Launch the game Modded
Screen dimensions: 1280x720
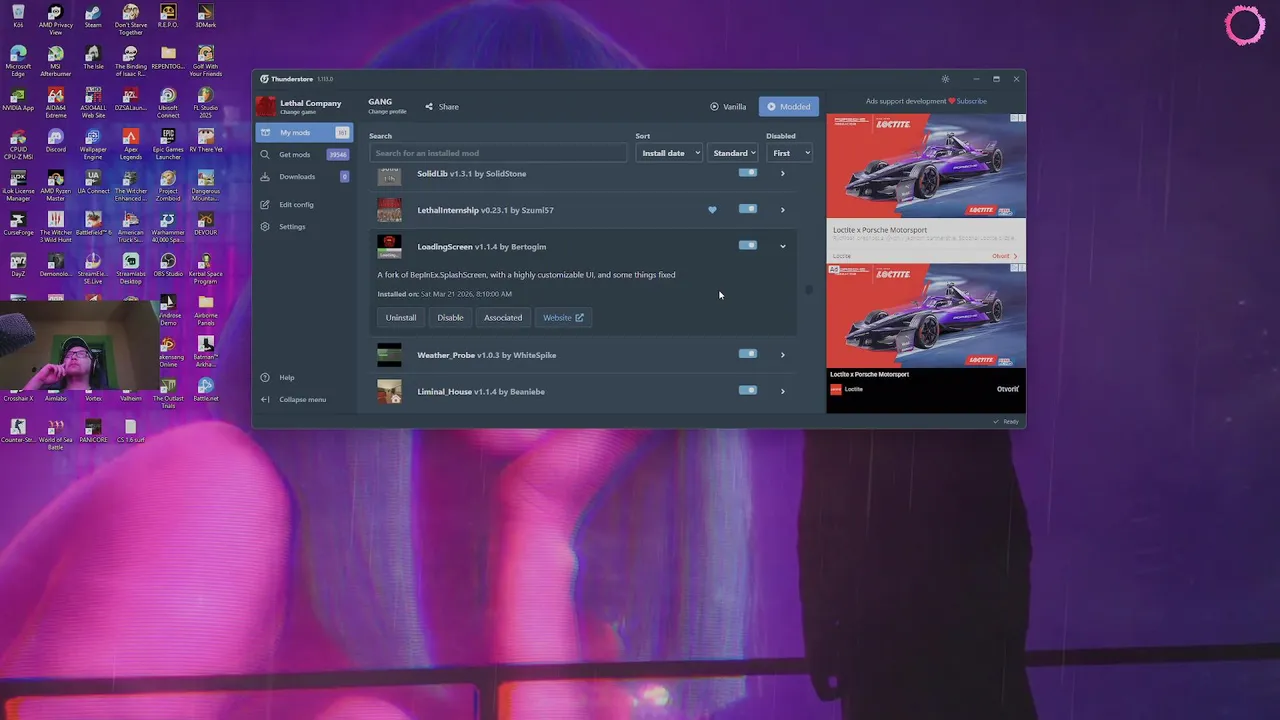coord(789,106)
